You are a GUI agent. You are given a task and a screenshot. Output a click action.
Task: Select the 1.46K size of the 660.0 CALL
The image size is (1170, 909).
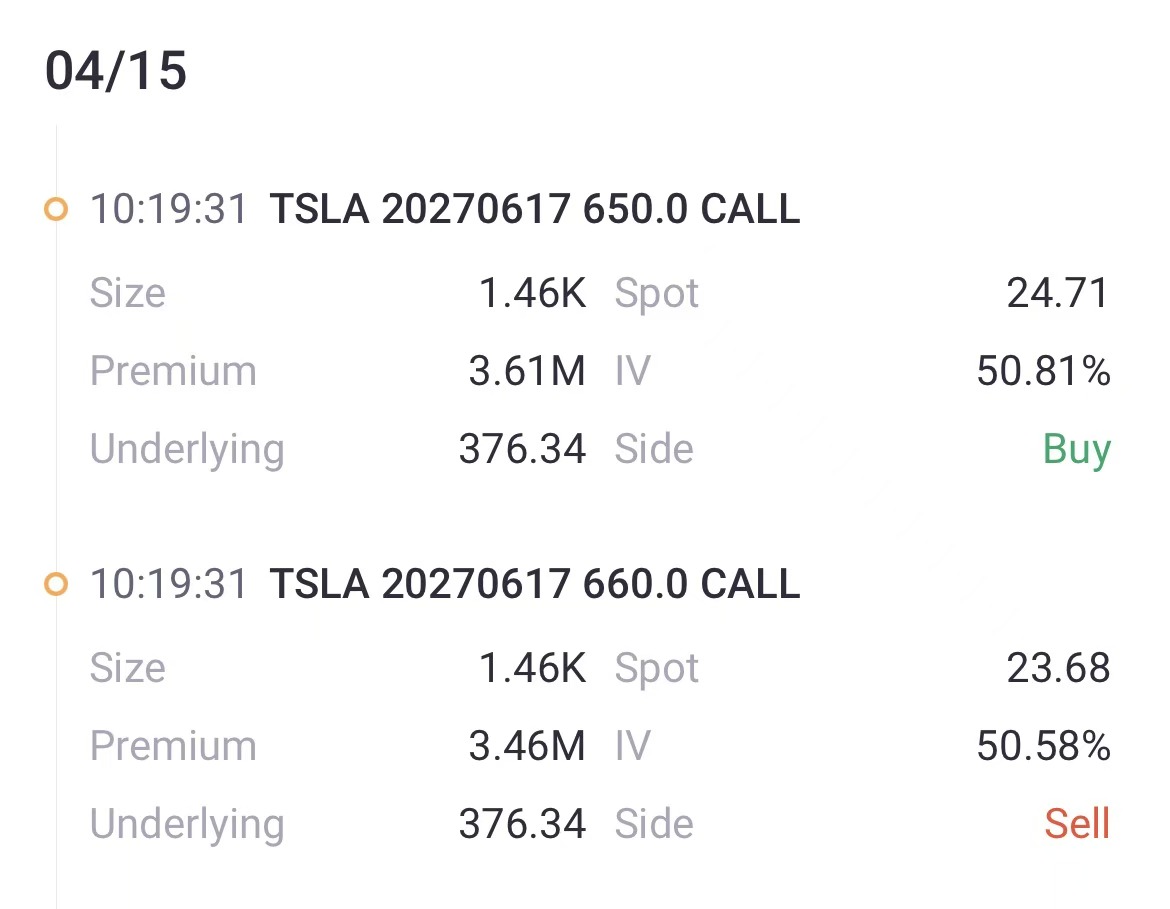(x=532, y=668)
